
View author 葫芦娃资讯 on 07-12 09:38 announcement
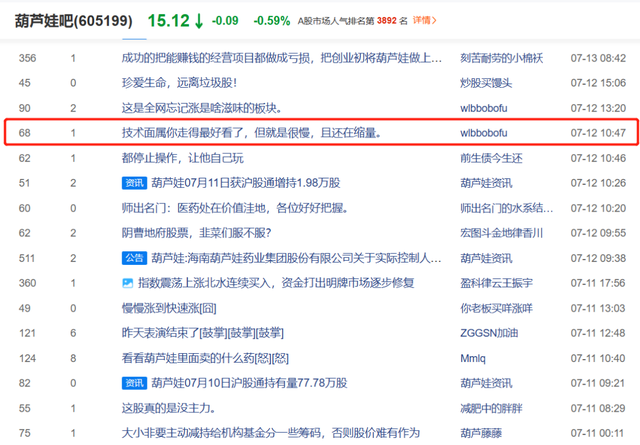click(486, 258)
